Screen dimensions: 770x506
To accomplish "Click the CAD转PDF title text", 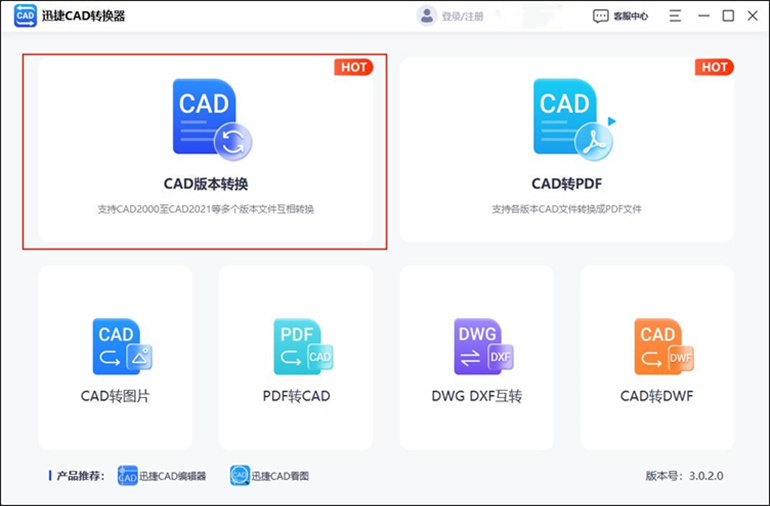I will point(567,184).
